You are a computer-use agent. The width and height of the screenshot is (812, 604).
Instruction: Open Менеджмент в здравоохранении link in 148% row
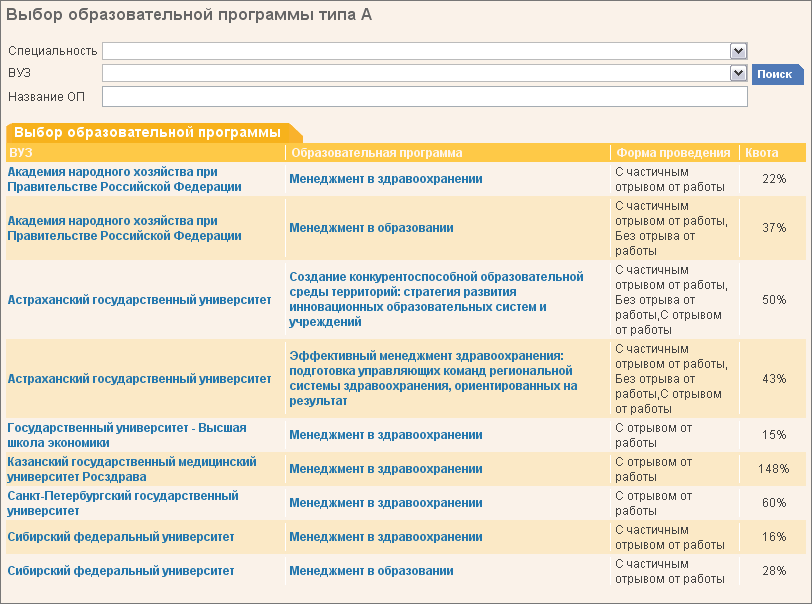tap(386, 469)
